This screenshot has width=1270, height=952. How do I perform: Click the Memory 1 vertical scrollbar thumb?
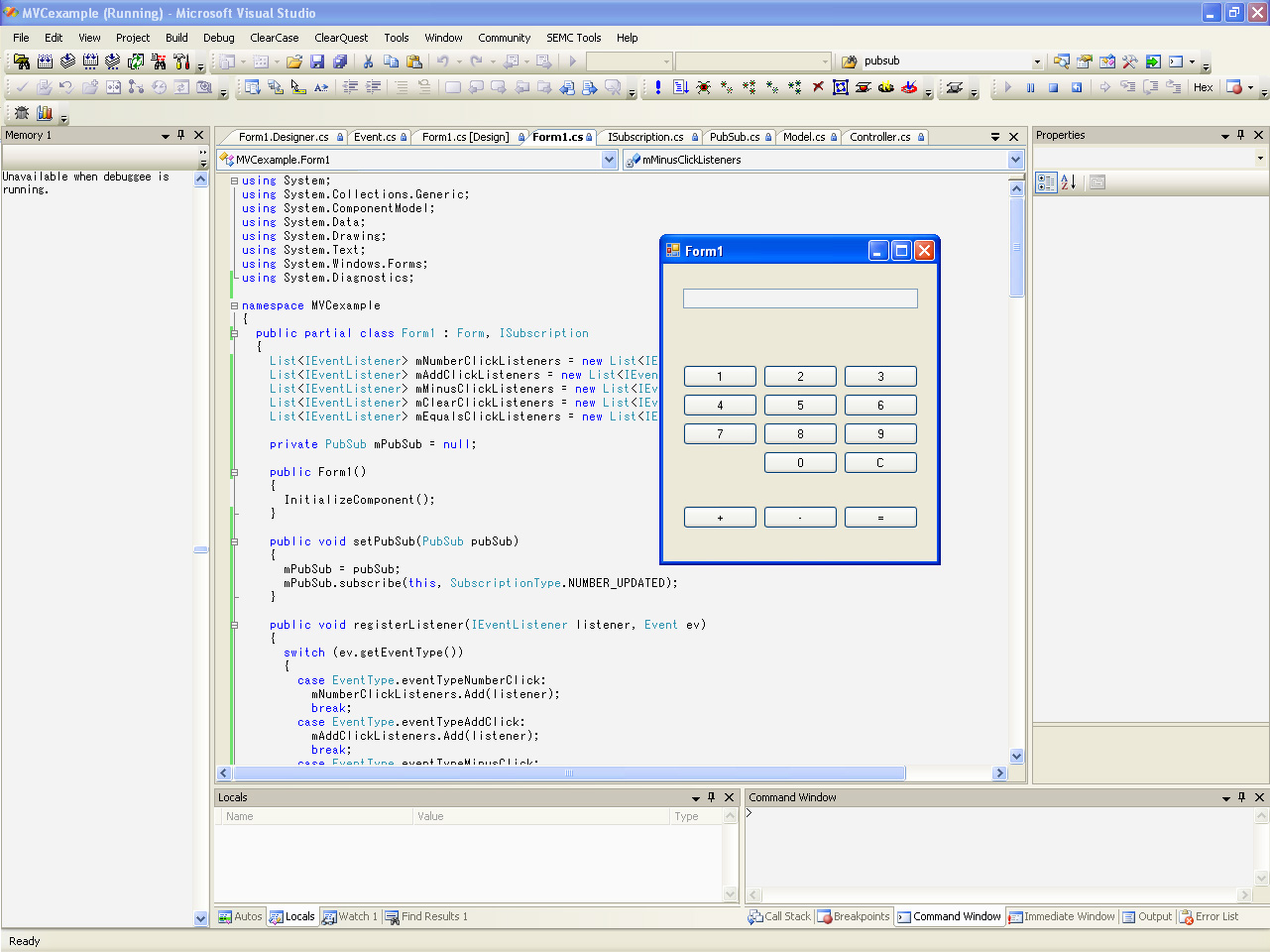pos(200,549)
